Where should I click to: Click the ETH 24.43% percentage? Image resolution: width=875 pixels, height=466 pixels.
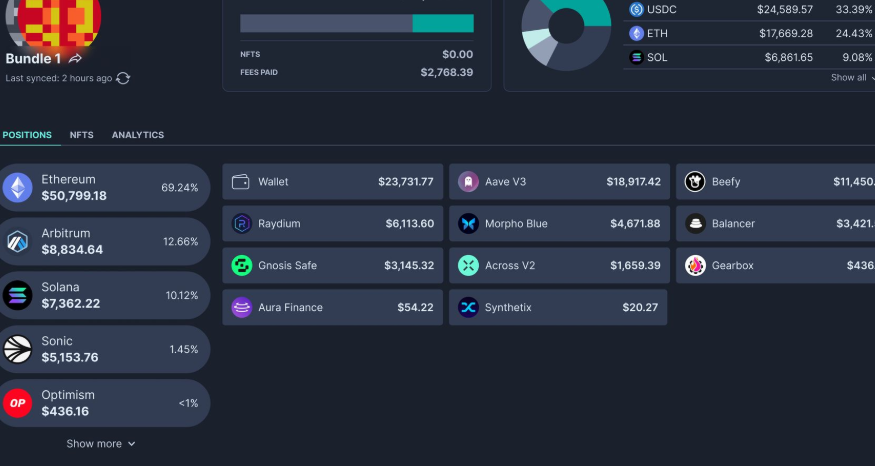(854, 33)
